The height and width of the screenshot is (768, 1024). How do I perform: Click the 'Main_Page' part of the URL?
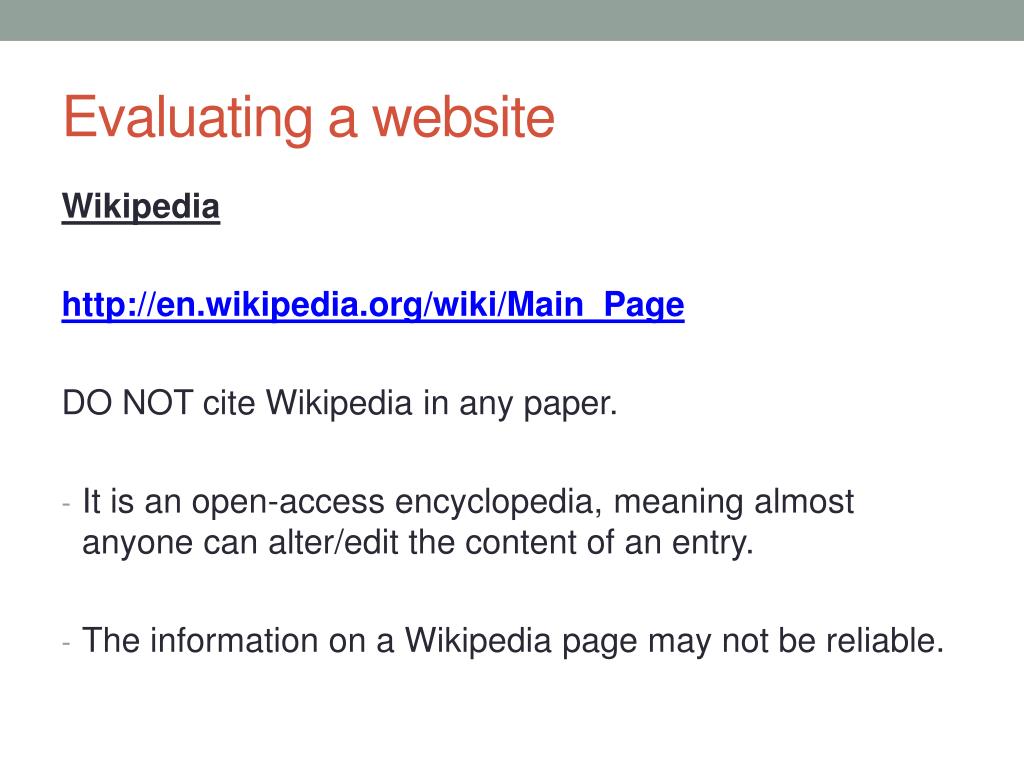[595, 305]
